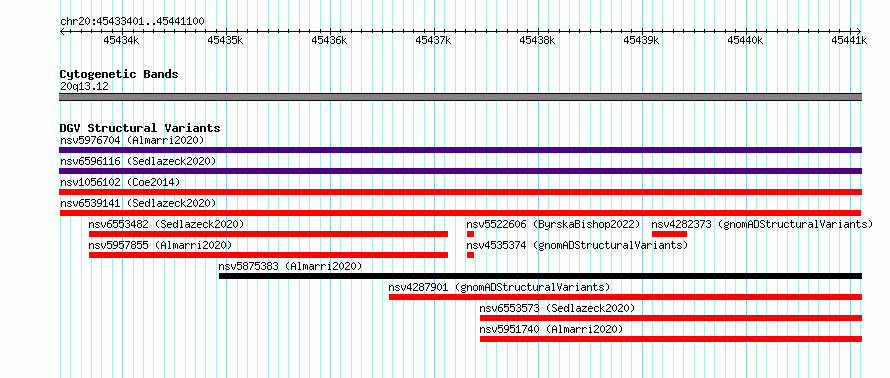Click the 45438k ruler tick label
890x378 pixels.
(537, 40)
